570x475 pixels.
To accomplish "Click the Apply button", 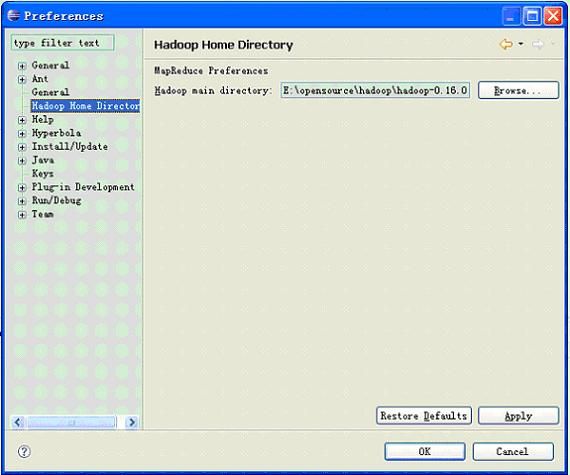I will tap(518, 415).
